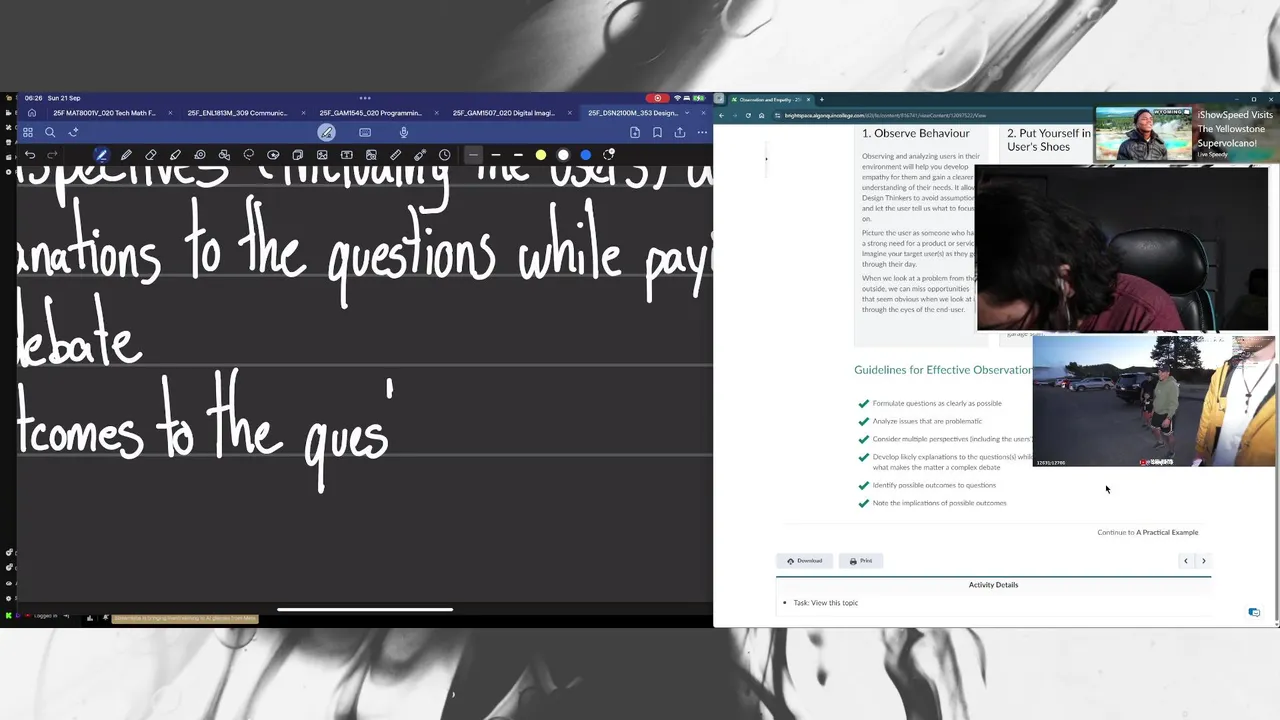This screenshot has height=720, width=1280.
Task: Start audio recording with the microphone icon
Action: point(404,132)
